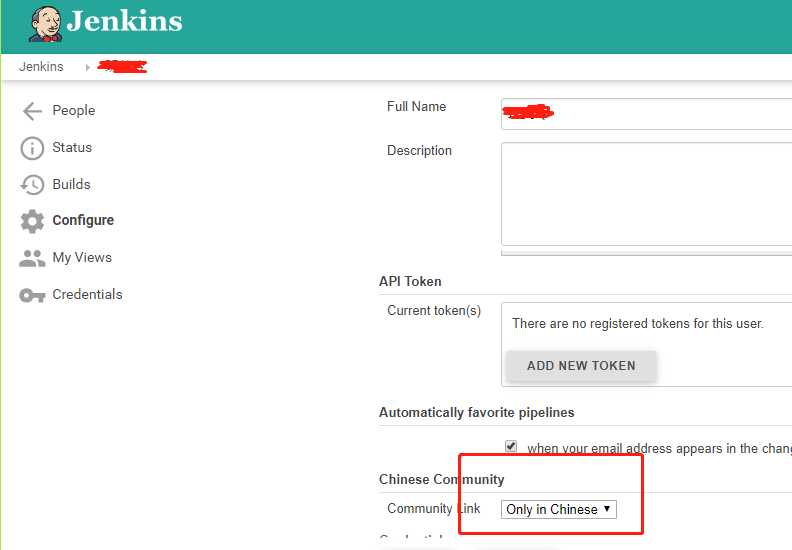Click ADD NEW TOKEN button
This screenshot has width=792, height=550.
(581, 366)
